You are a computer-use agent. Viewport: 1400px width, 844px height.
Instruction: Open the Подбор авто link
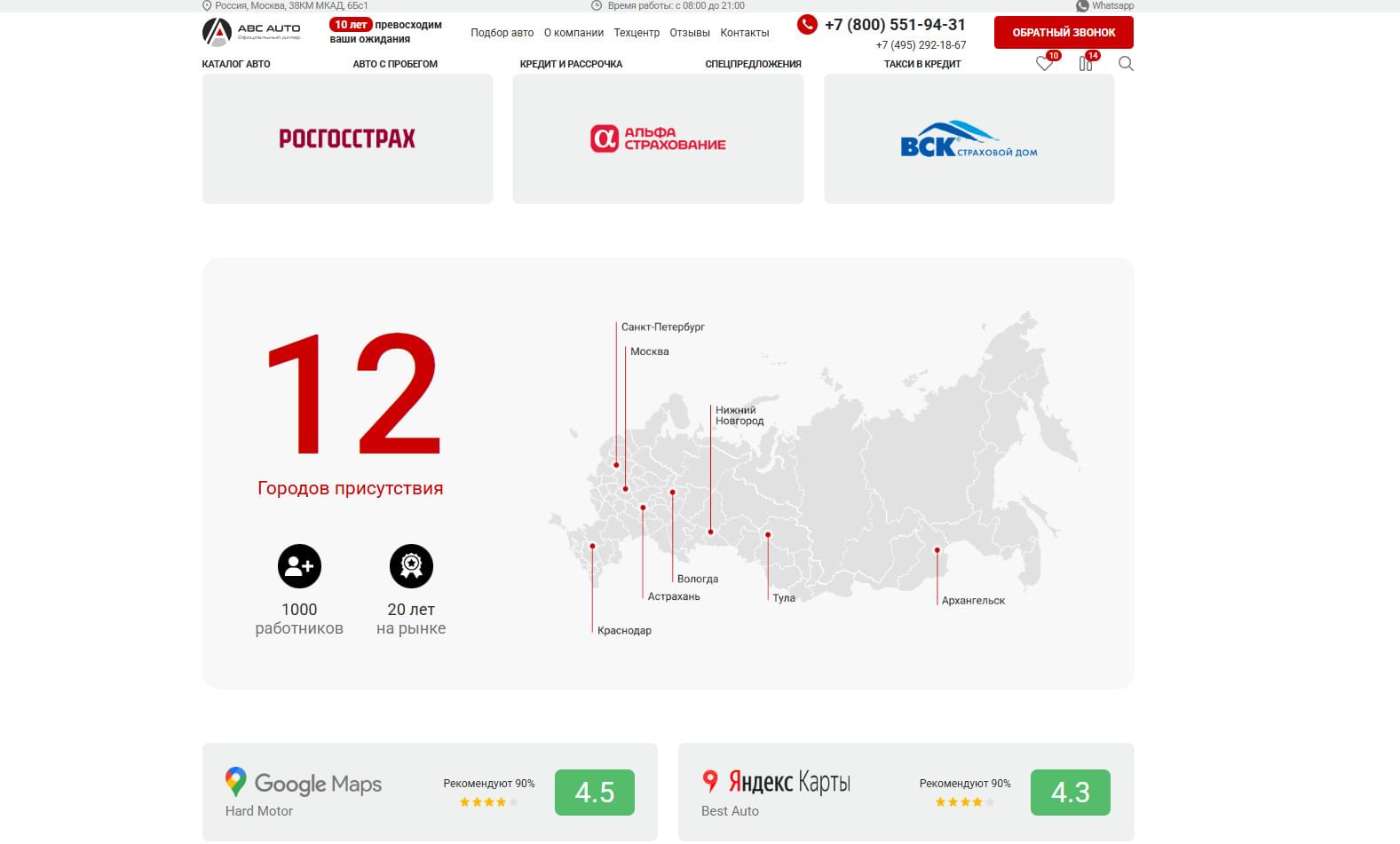[x=502, y=33]
